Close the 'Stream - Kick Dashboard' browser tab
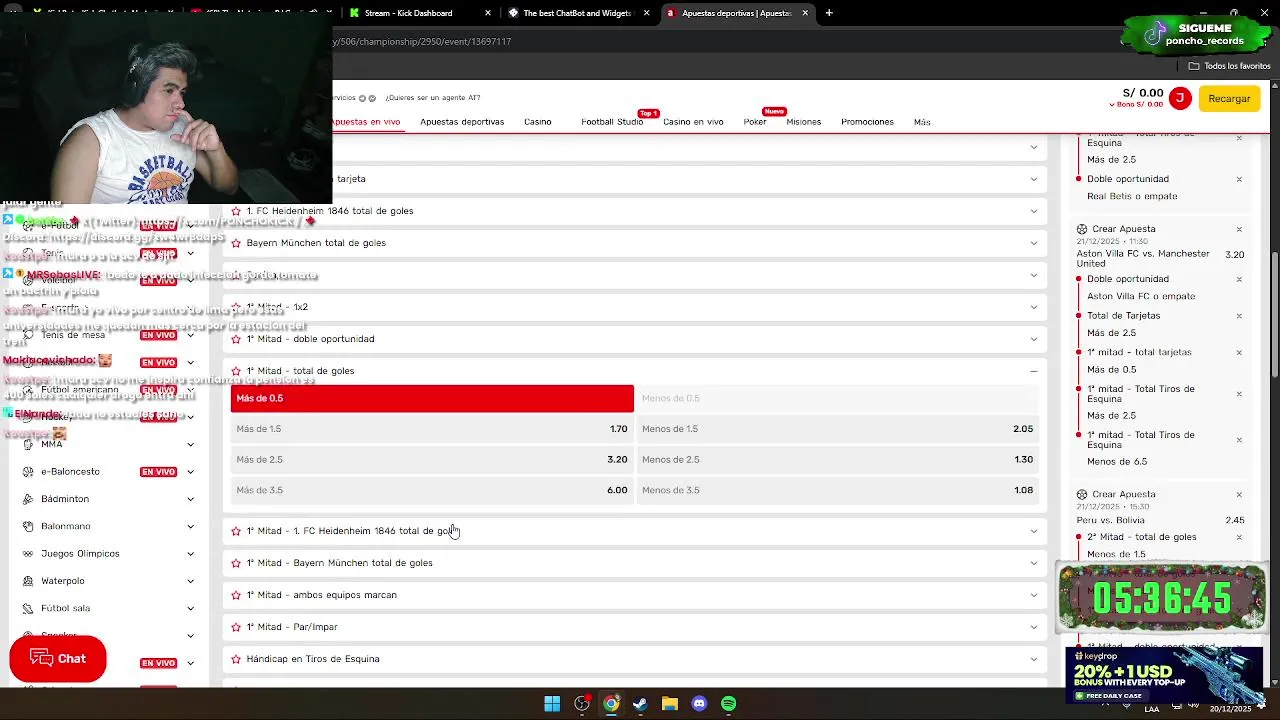This screenshot has width=1280, height=720. pyautogui.click(x=488, y=13)
